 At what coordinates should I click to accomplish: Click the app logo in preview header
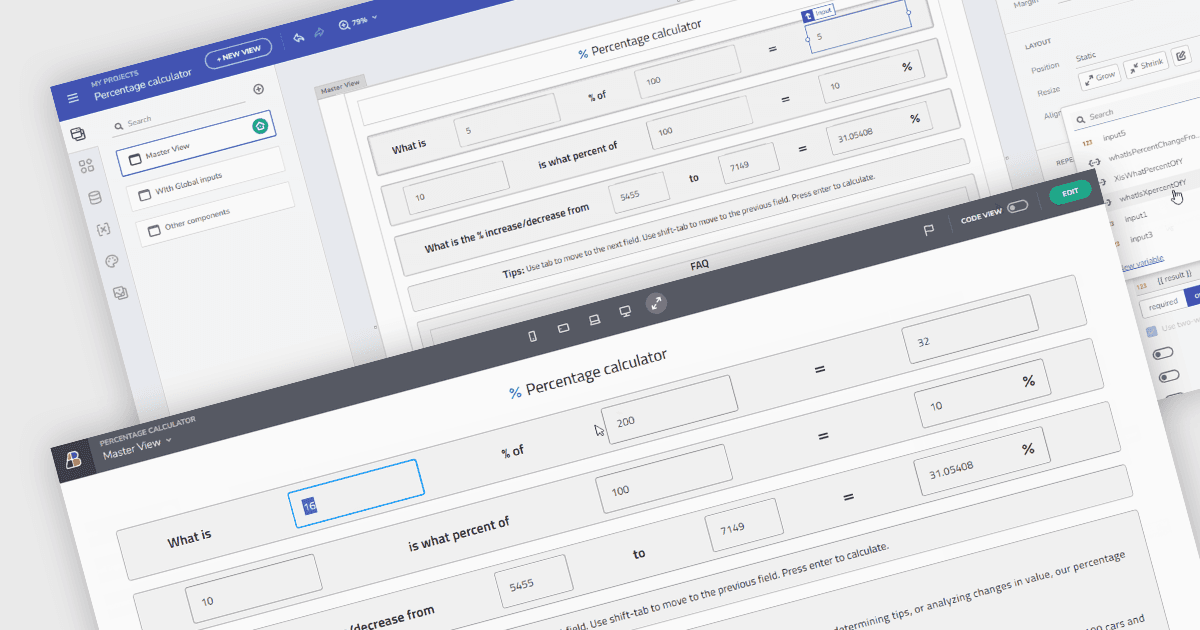point(74,459)
